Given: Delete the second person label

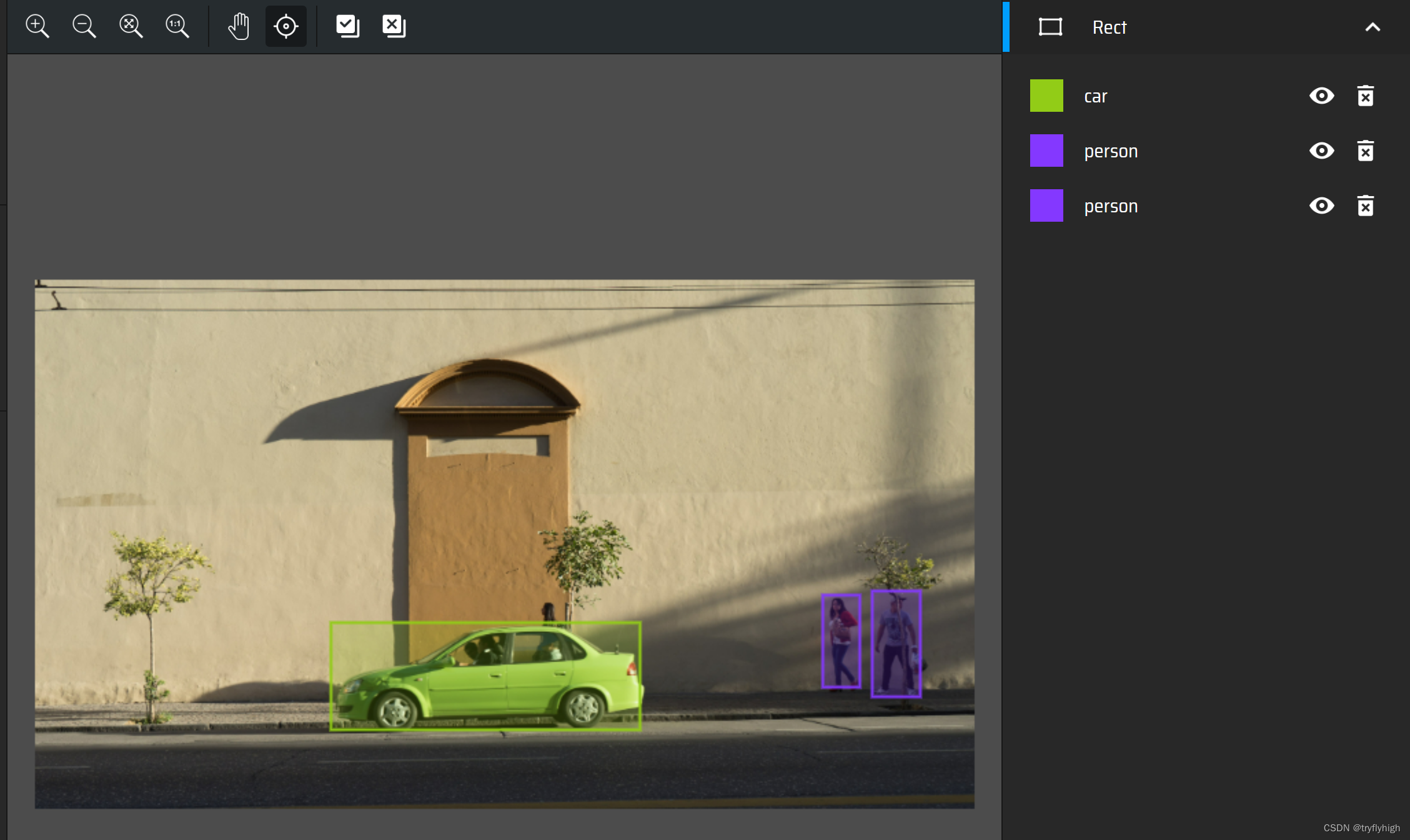Looking at the screenshot, I should 1365,206.
